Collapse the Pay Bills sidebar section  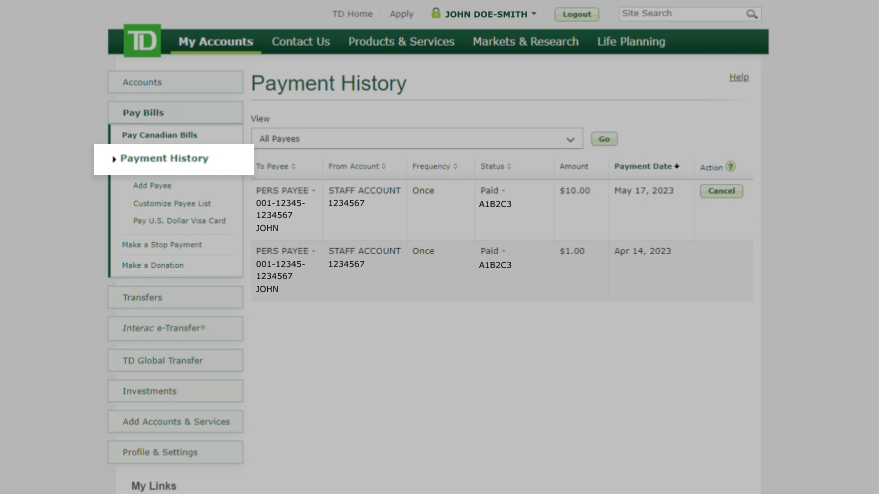pos(175,113)
